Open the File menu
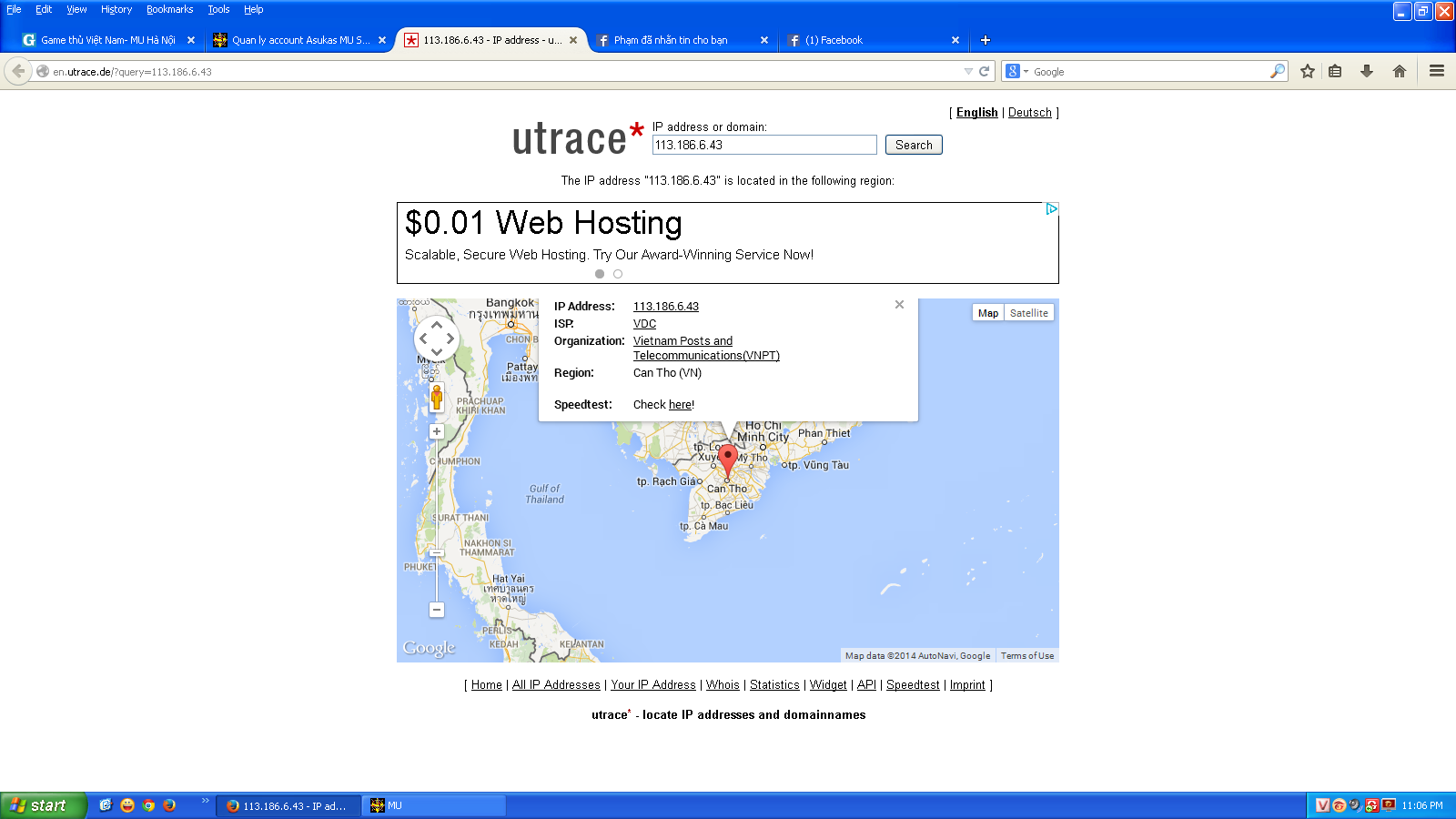This screenshot has height=819, width=1456. [x=14, y=9]
